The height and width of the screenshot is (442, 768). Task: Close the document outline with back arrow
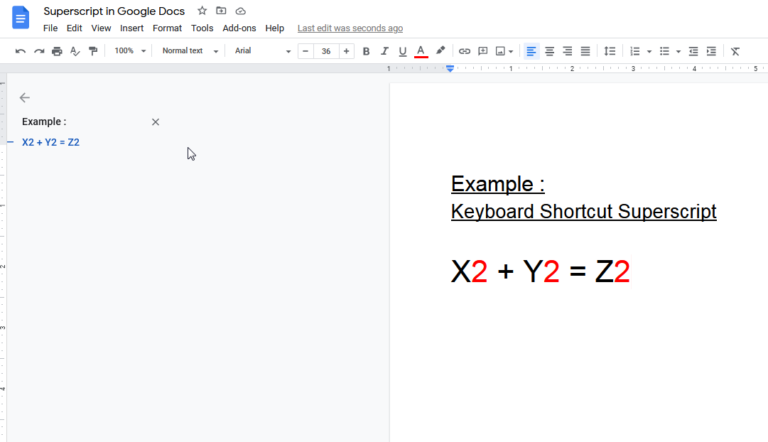point(24,98)
